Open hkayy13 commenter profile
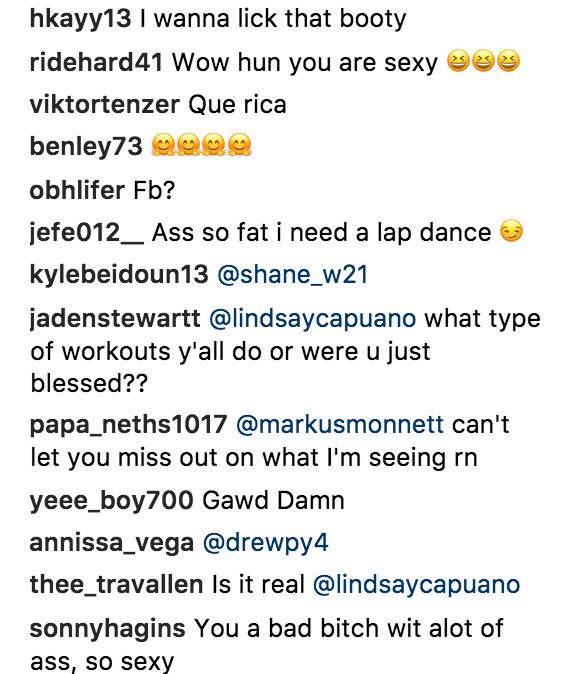 pos(80,20)
